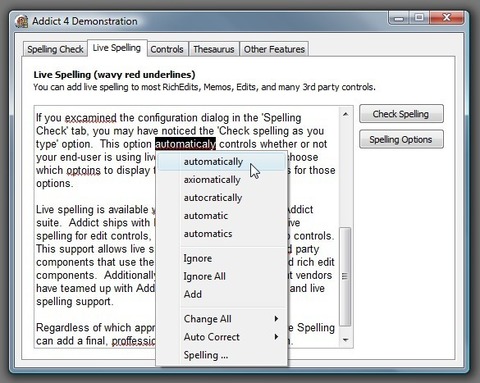The image size is (480, 383).
Task: Open the Thesaurus tab
Action: click(x=214, y=49)
